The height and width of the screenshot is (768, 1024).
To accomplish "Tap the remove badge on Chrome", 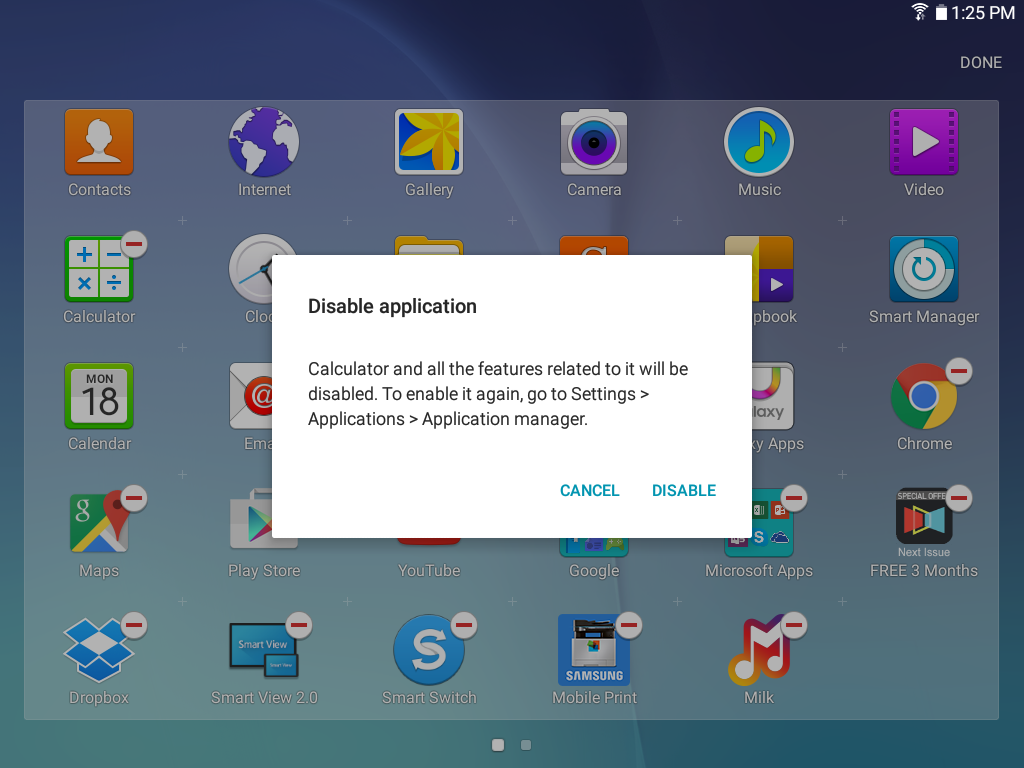I will coord(959,371).
